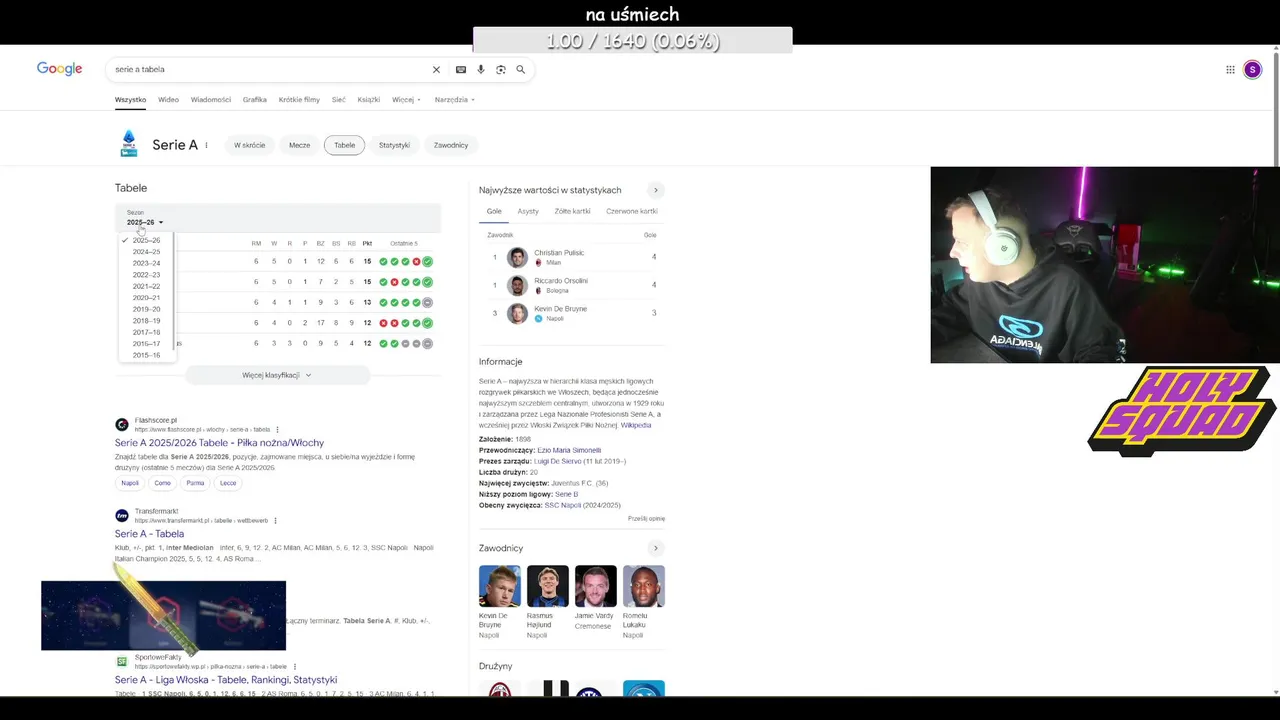The width and height of the screenshot is (1280, 720).
Task: Open the Rasmus Højlund player card
Action: (x=547, y=602)
